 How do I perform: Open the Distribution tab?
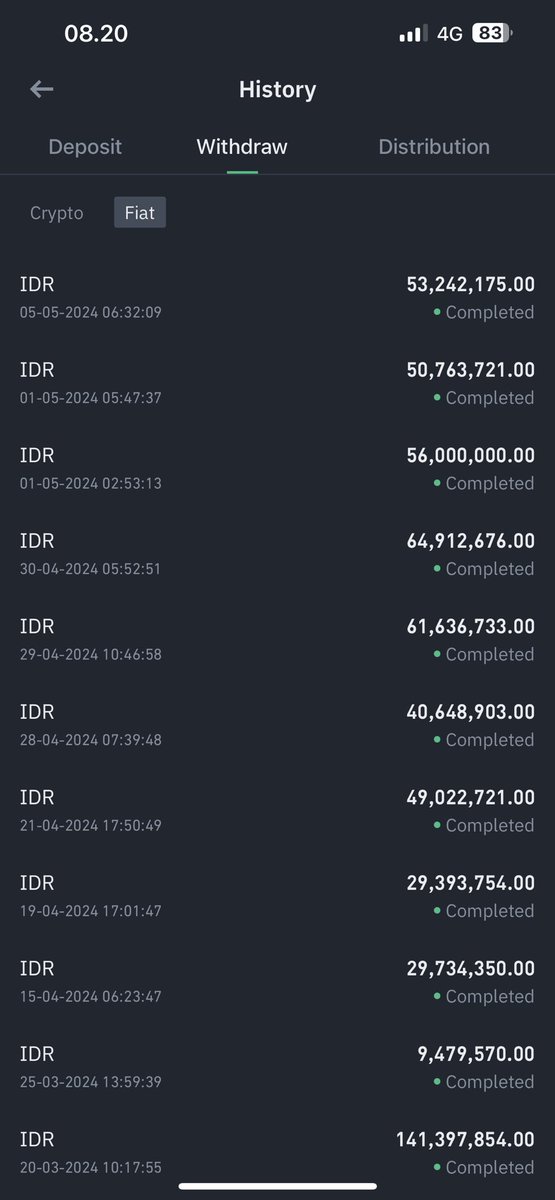tap(434, 147)
